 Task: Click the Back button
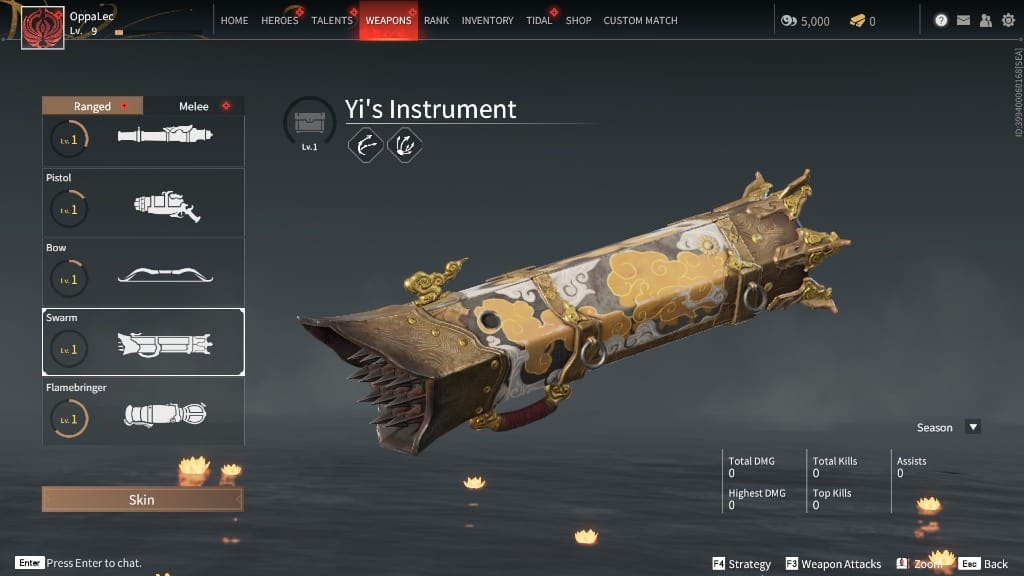pyautogui.click(x=984, y=564)
